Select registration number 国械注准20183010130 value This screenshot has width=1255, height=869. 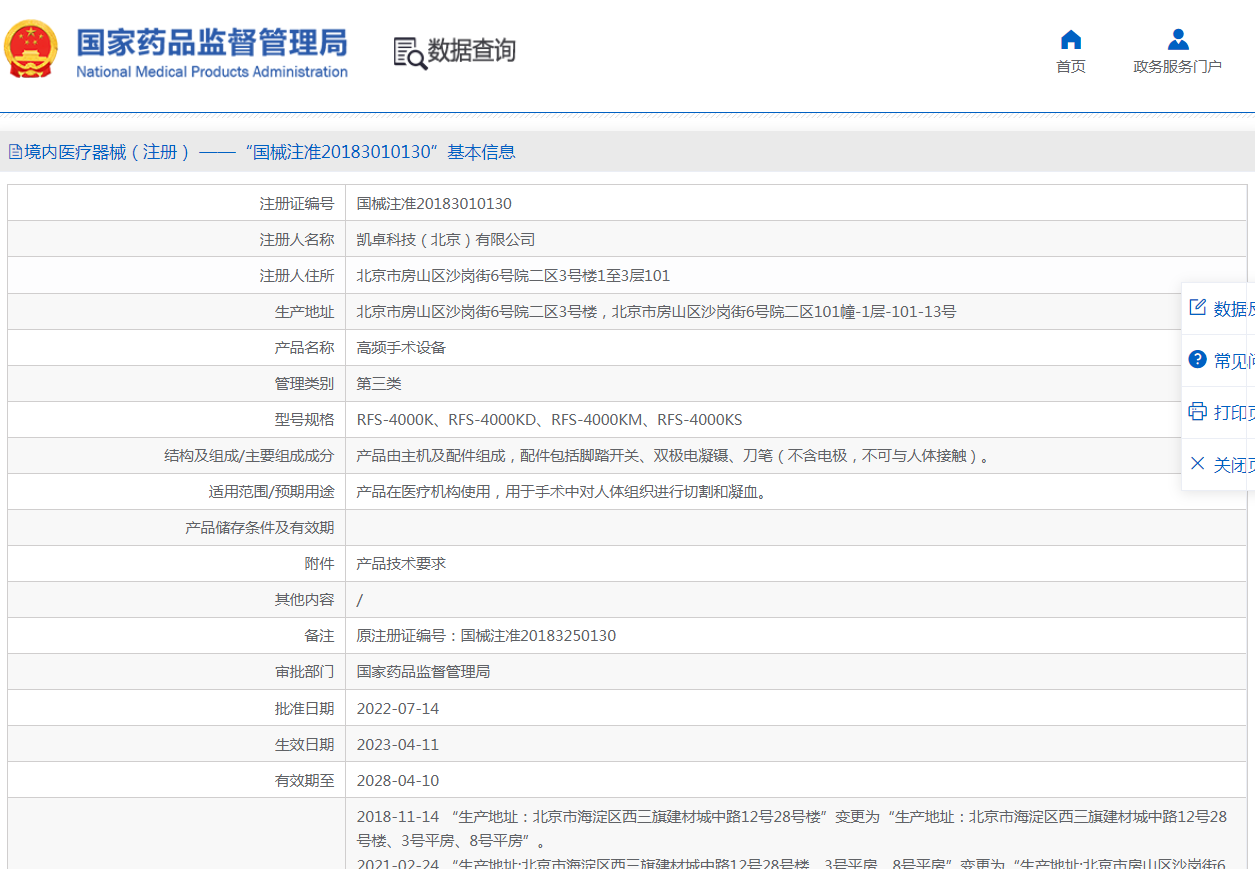pos(434,204)
